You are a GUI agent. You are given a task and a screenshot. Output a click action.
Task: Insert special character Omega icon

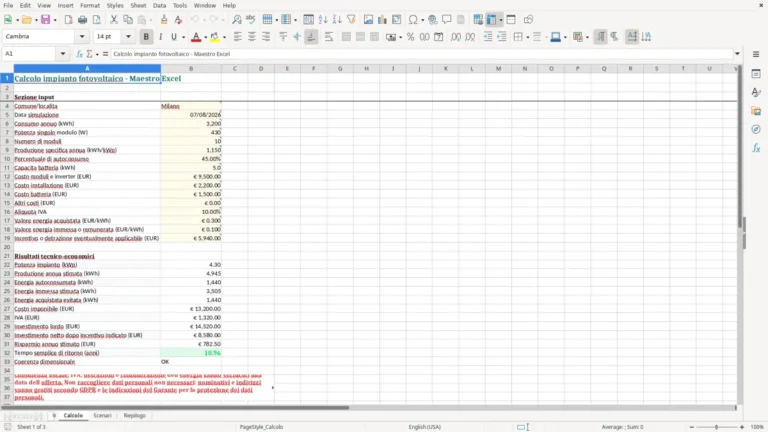[x=413, y=20]
